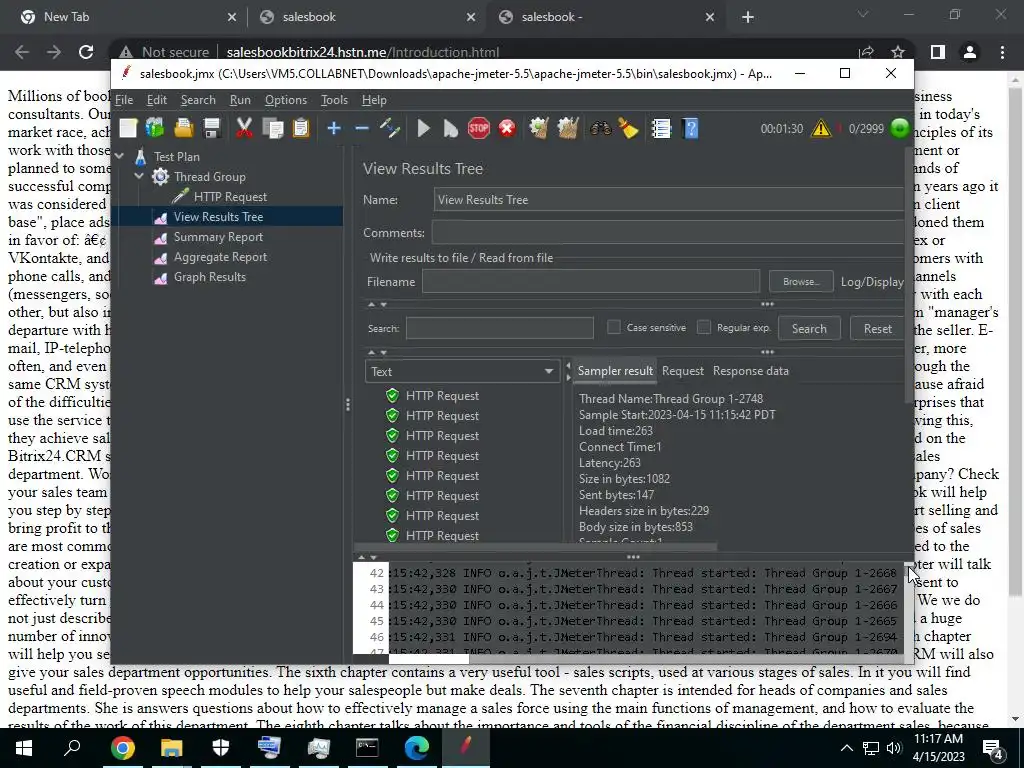
Task: Save the test plan via floppy icon
Action: tap(212, 128)
